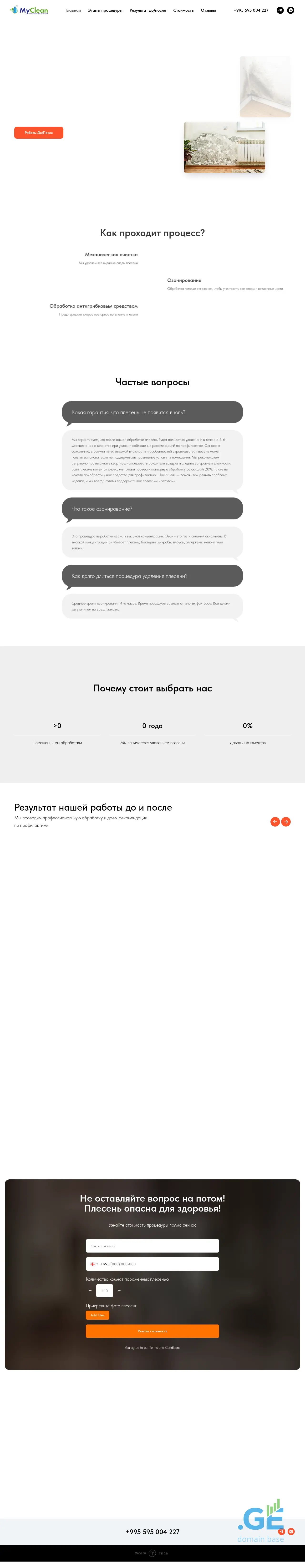
Task: Click the MyClean logo in header
Action: (x=29, y=10)
